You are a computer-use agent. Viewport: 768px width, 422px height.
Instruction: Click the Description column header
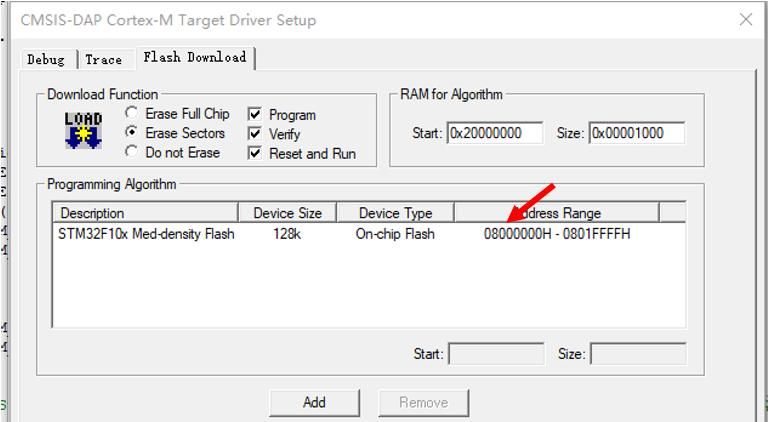(x=145, y=213)
